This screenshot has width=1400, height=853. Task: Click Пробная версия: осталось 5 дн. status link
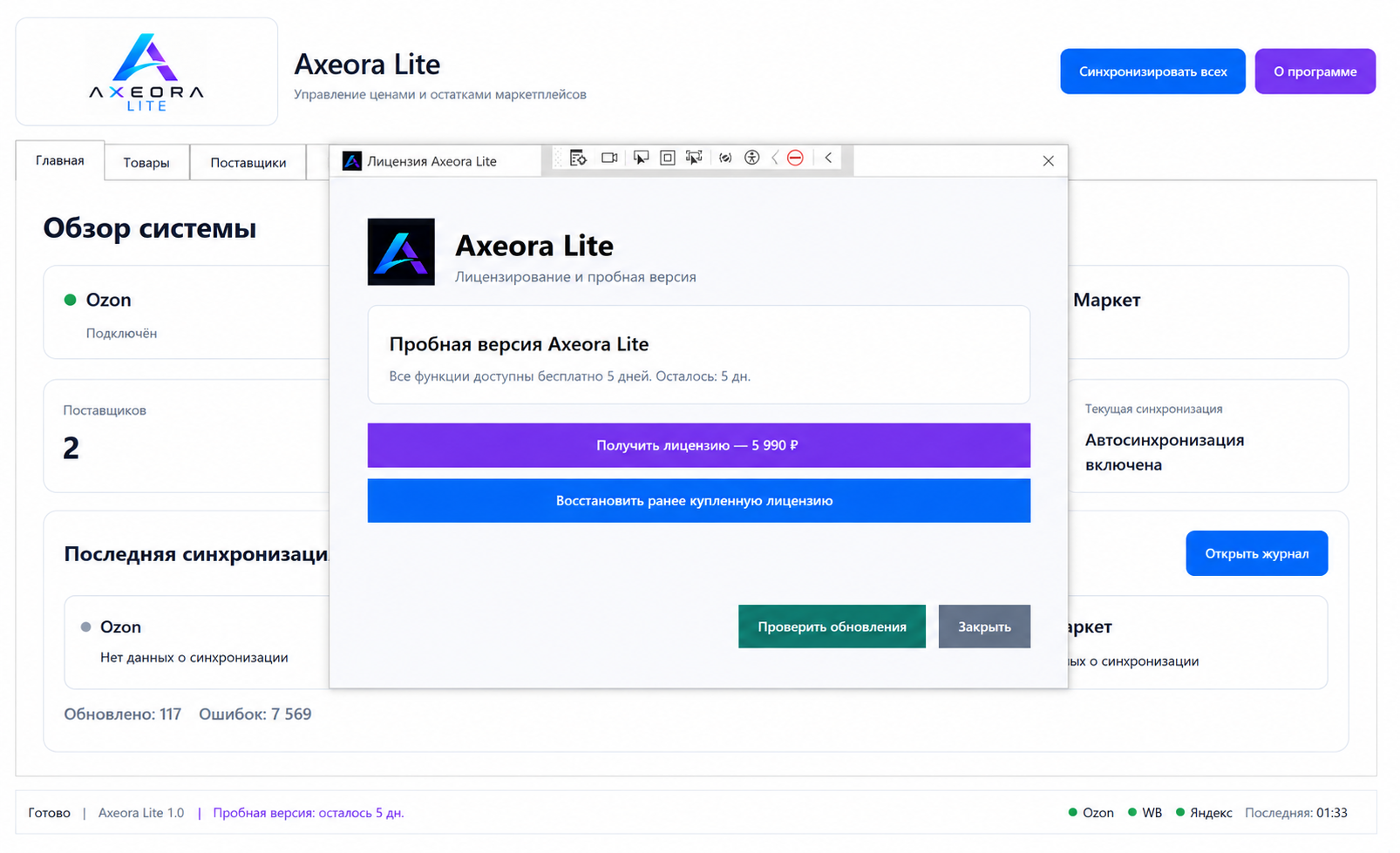(309, 813)
